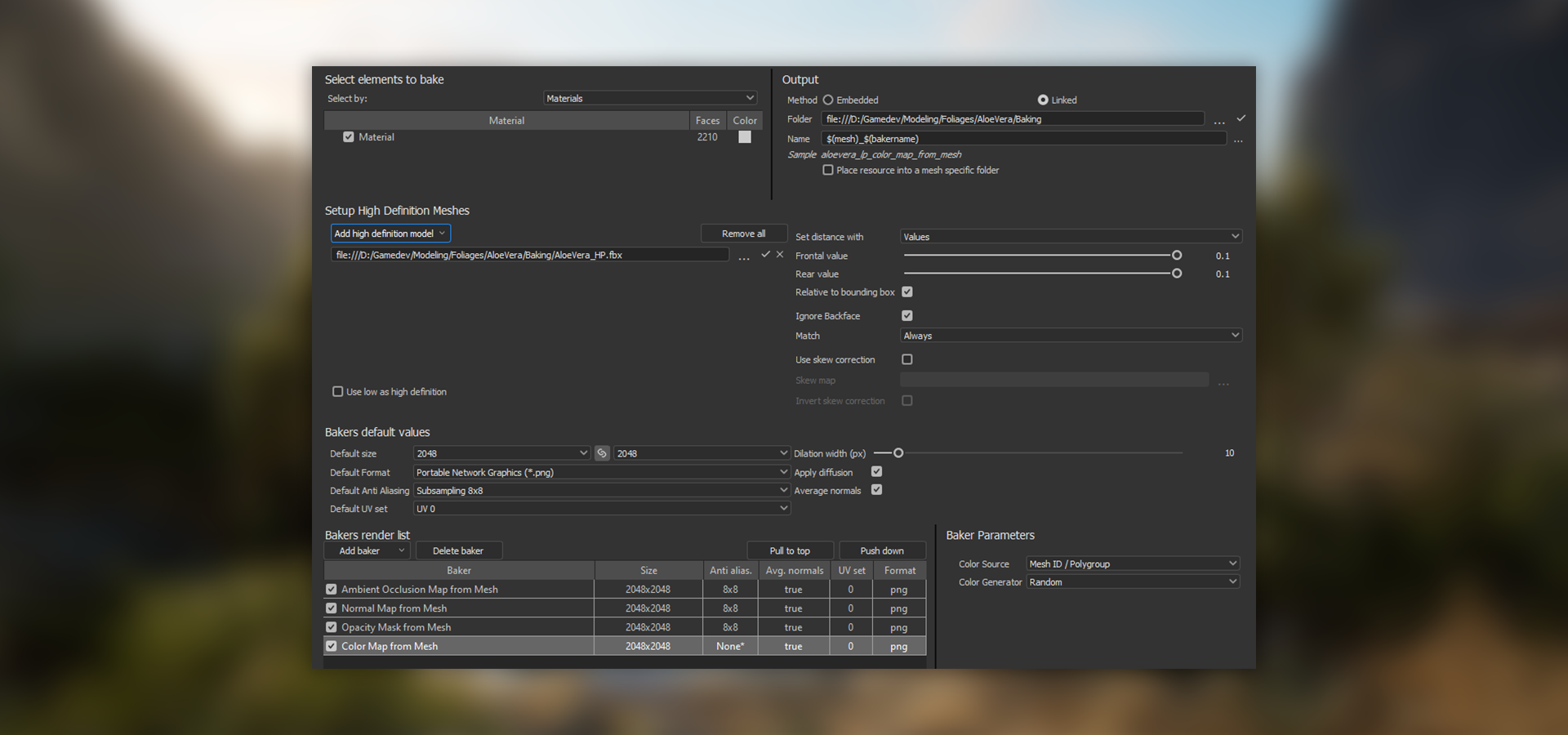Click the browse dots beside the AloeVera_HP.fbx path
The height and width of the screenshot is (735, 1568).
744,257
